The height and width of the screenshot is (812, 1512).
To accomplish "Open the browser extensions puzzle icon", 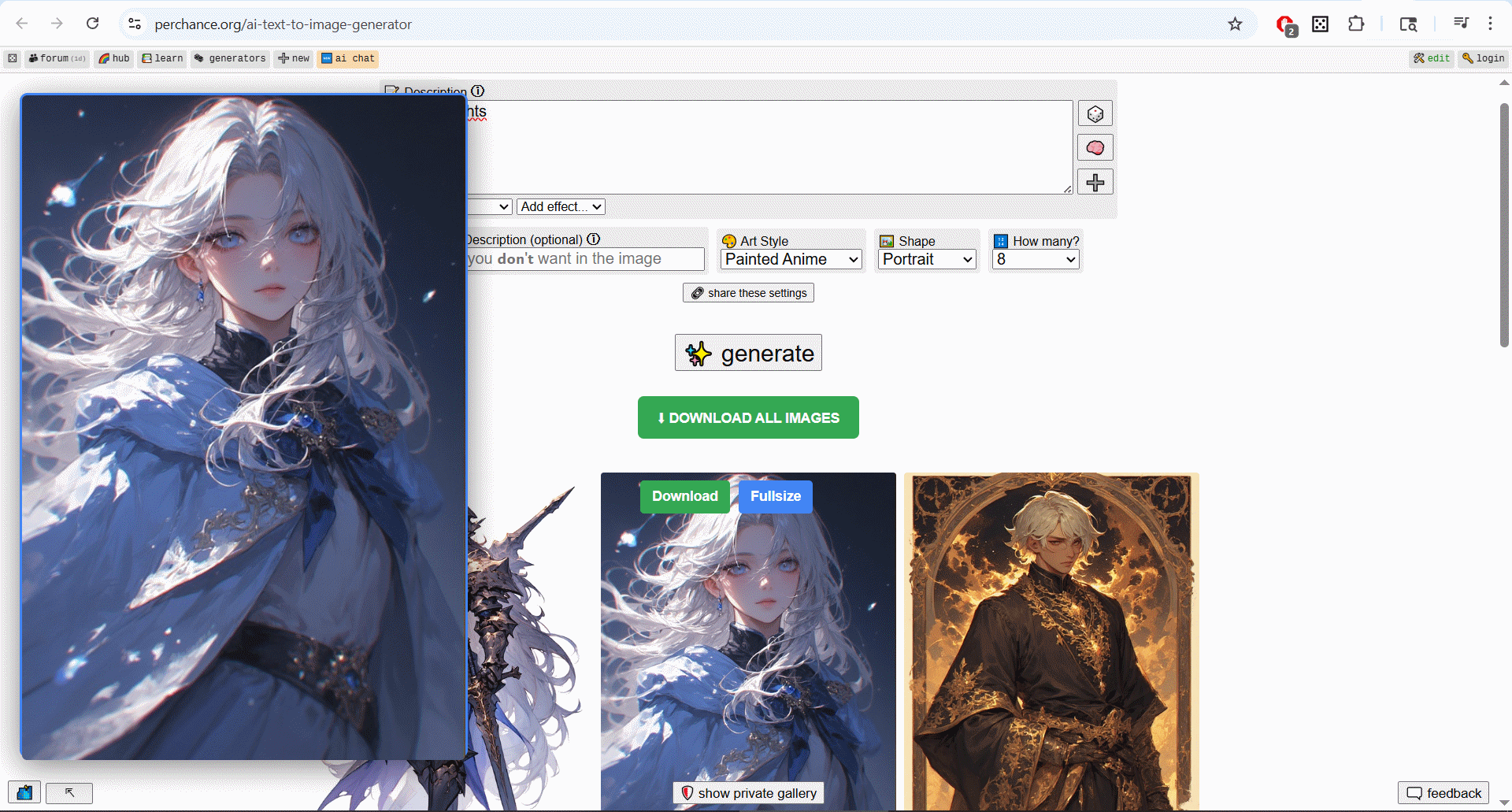I will pyautogui.click(x=1355, y=24).
